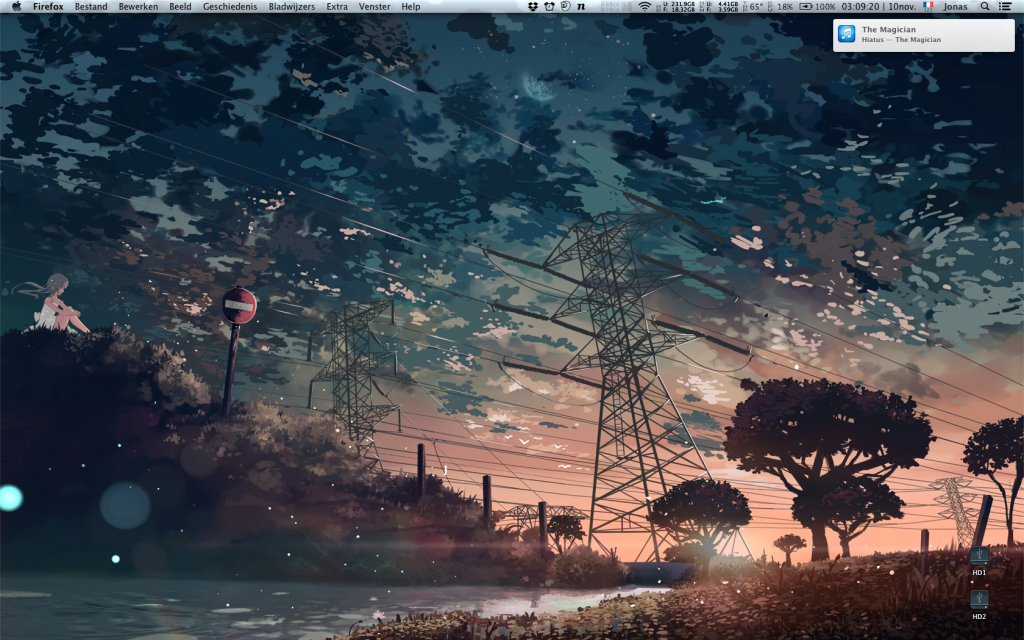Open the Apple menu

(16, 6)
